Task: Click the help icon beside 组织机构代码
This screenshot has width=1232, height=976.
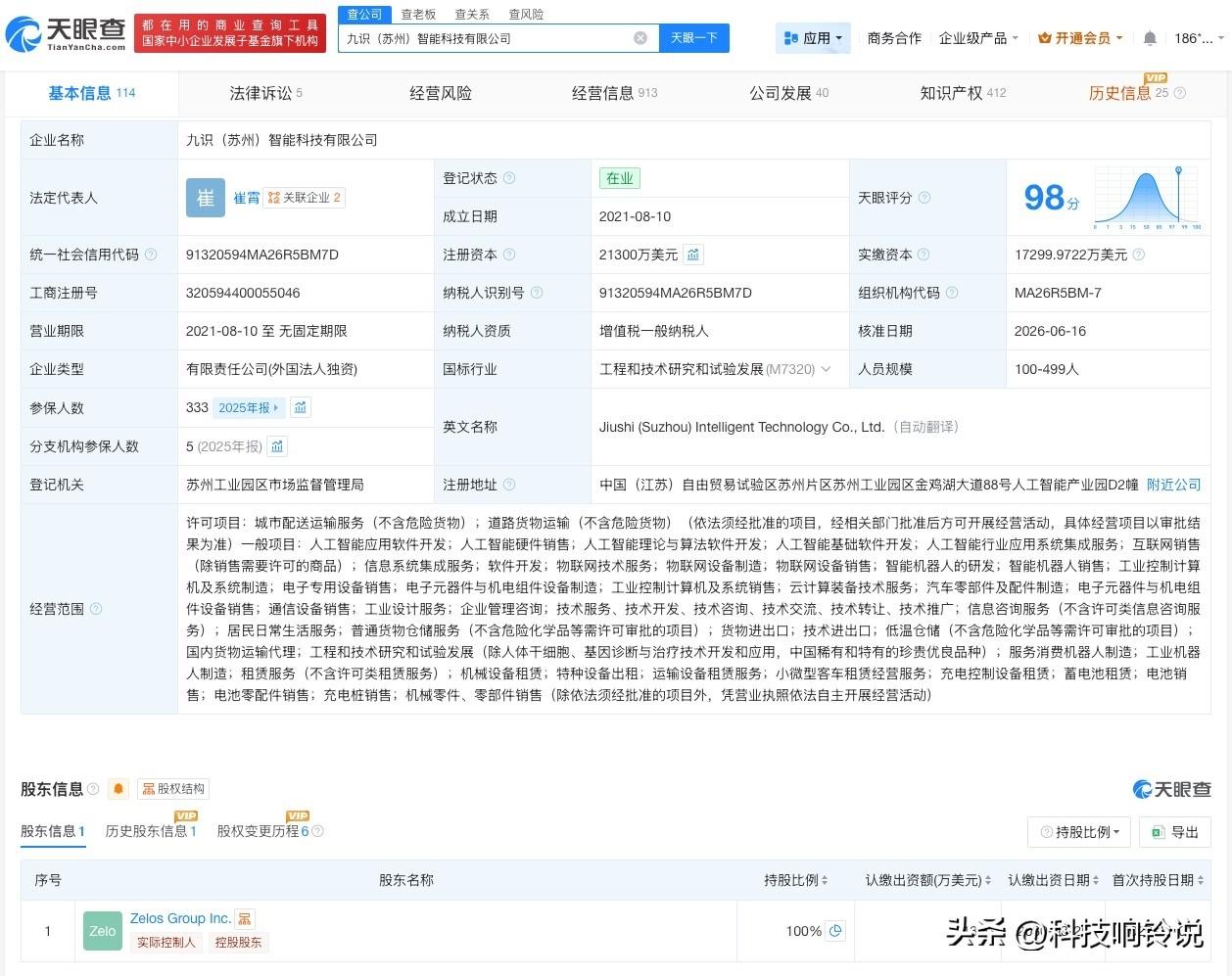Action: point(952,293)
